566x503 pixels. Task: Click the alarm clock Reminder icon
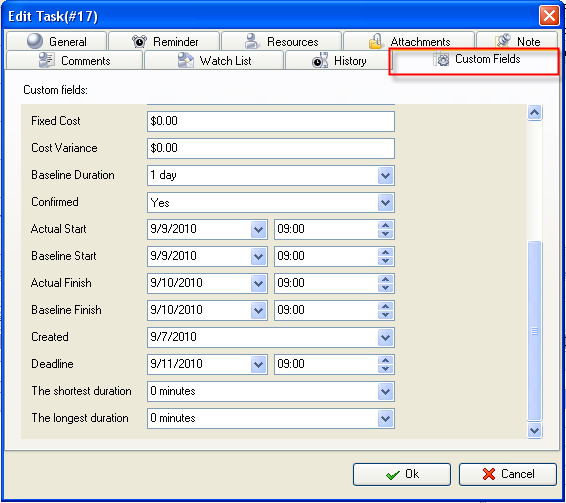(x=139, y=41)
